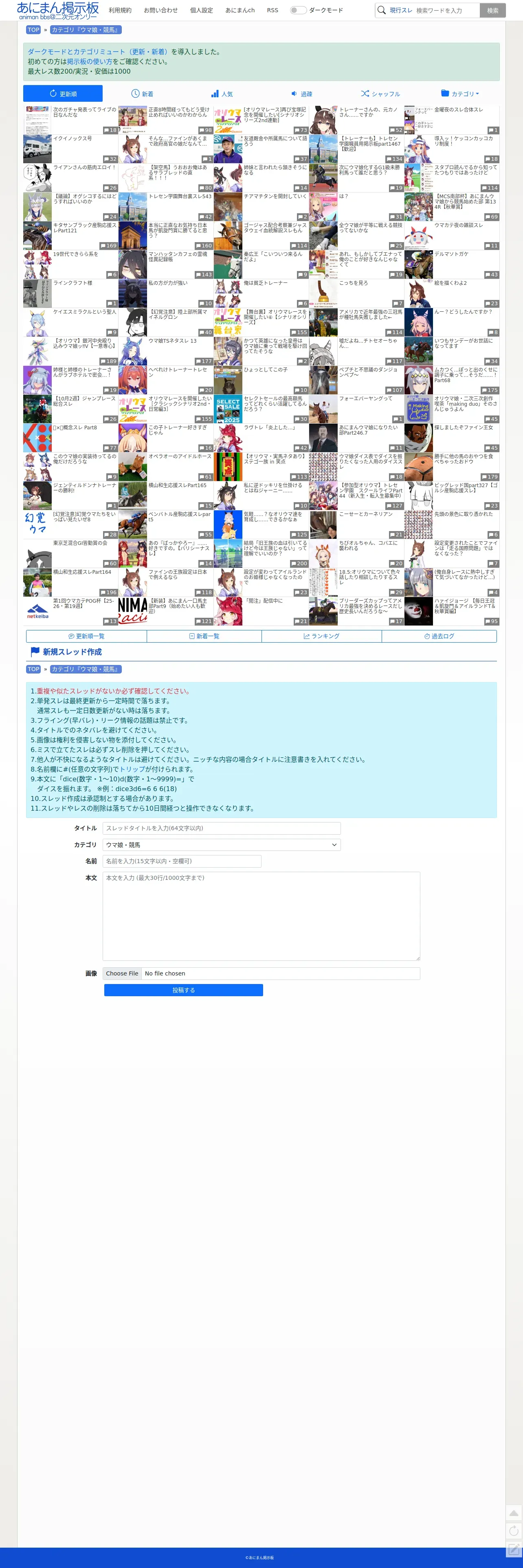Click the comment count 196 badge
Screen dimensions: 523x1568
(108, 592)
